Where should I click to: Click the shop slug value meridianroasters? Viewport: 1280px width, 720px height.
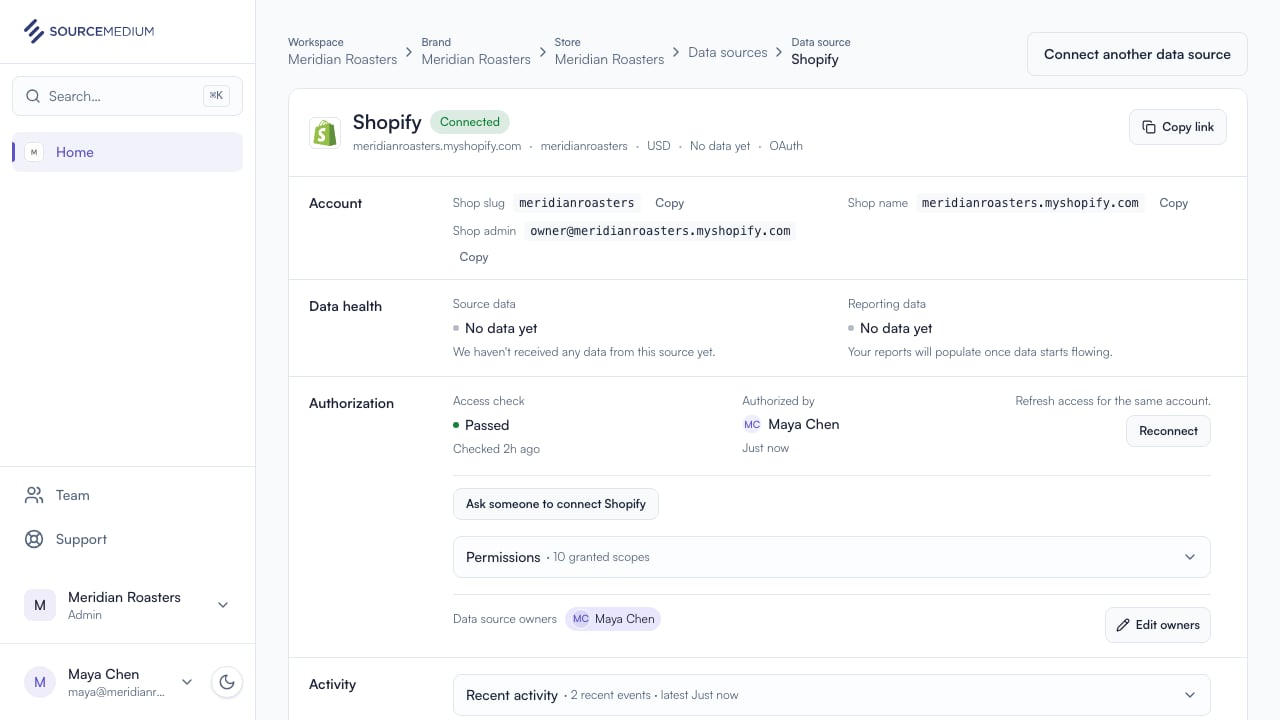click(x=577, y=203)
